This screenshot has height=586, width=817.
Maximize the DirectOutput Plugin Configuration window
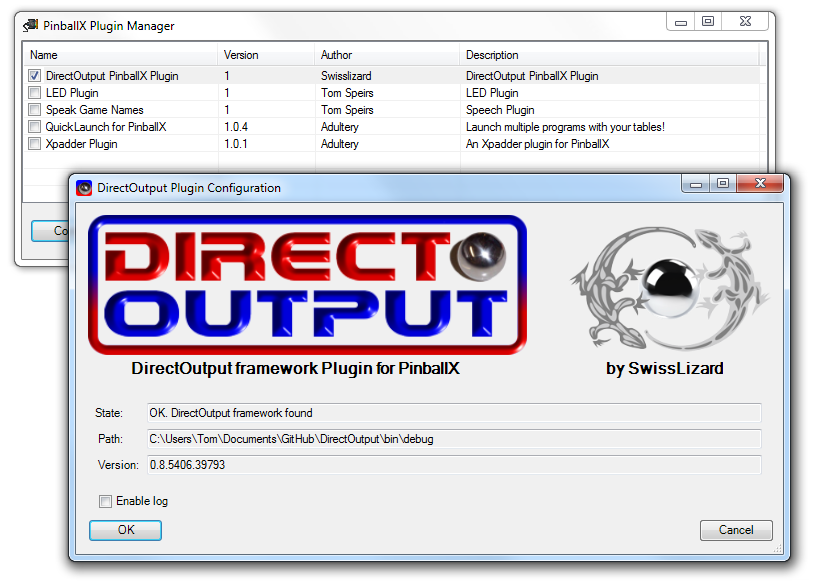723,184
